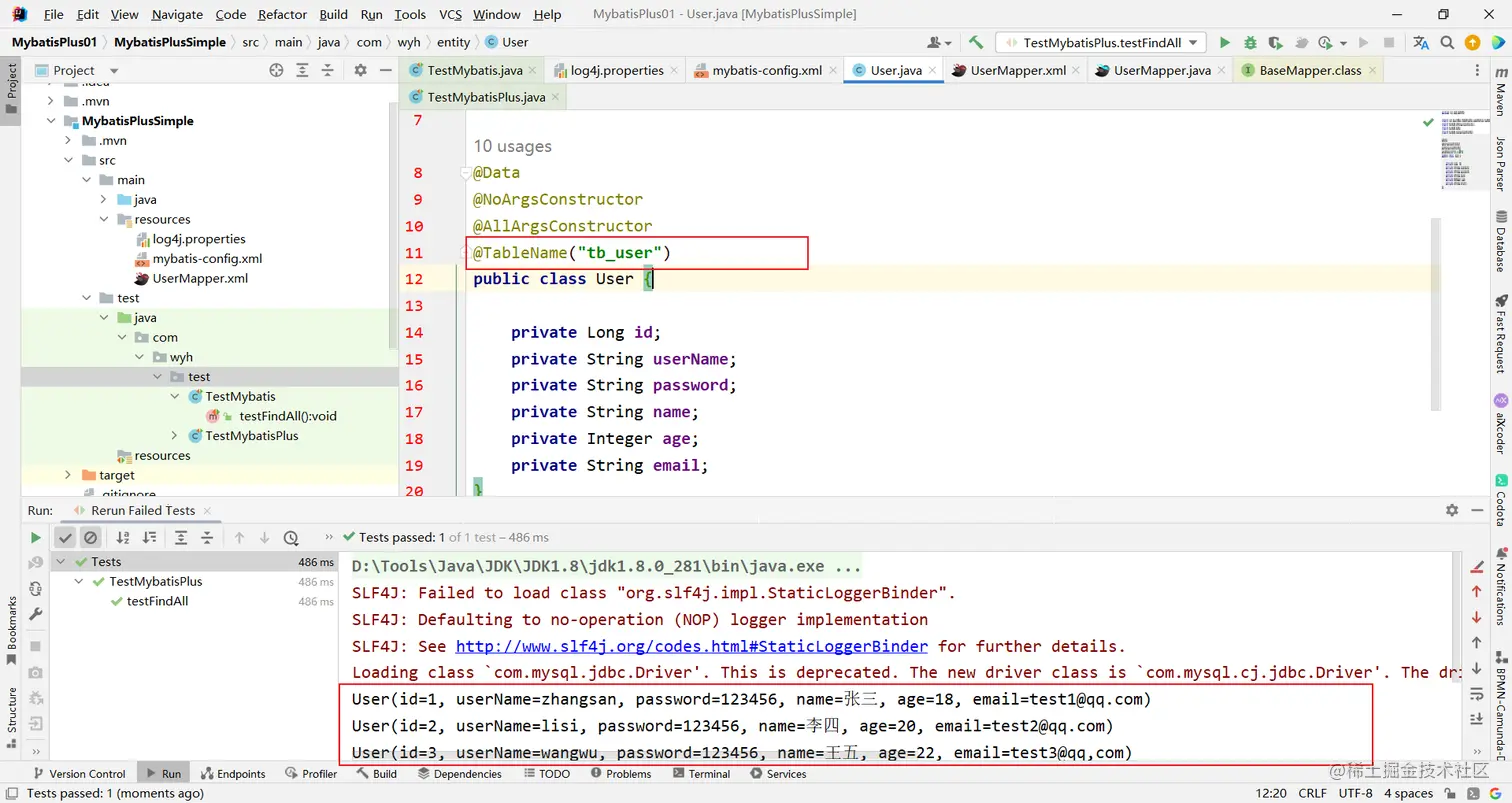Click UTF-8 encoding in status bar
The width and height of the screenshot is (1512, 803).
click(1355, 793)
